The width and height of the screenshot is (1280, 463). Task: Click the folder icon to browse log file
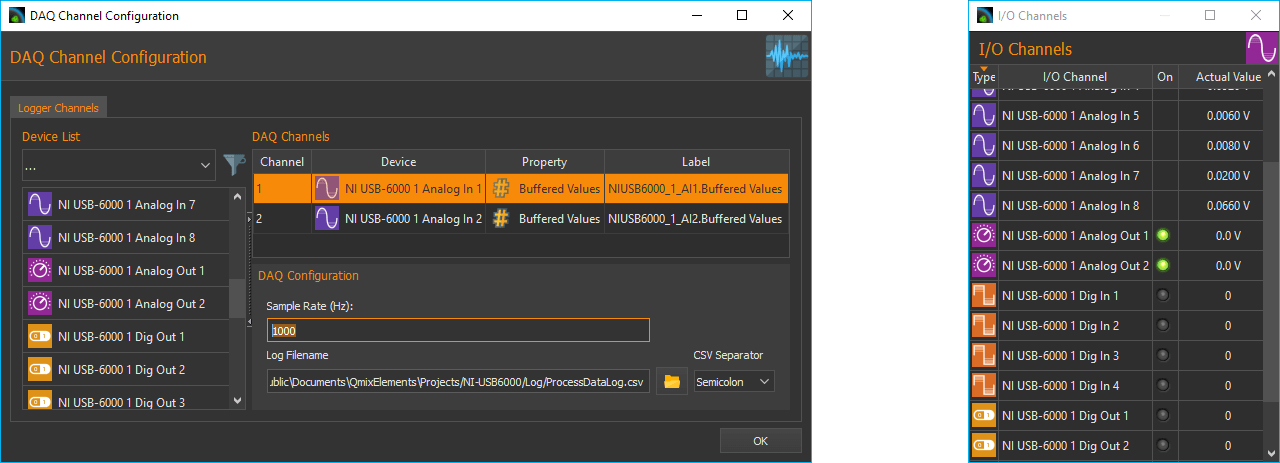[x=672, y=382]
